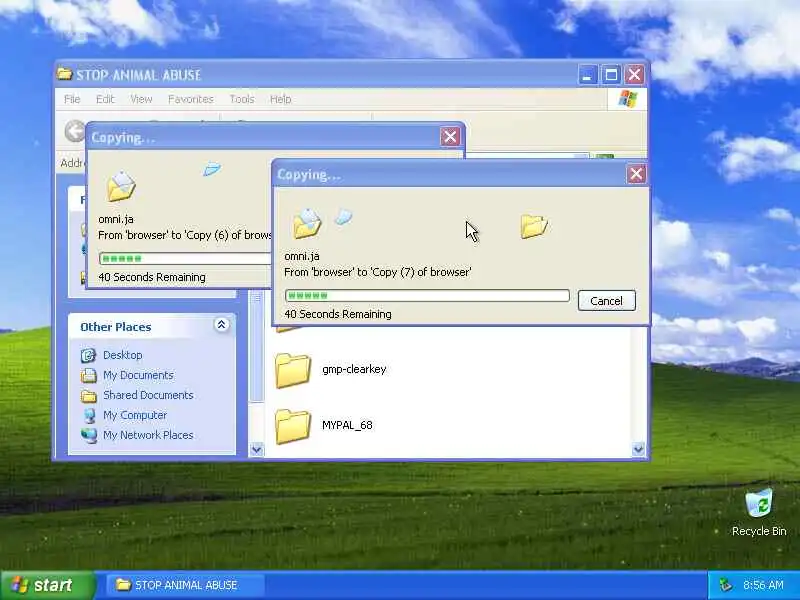The image size is (800, 600).
Task: Click the folder icon in STOP ANIMAL ABUSE title bar
Action: pyautogui.click(x=65, y=74)
